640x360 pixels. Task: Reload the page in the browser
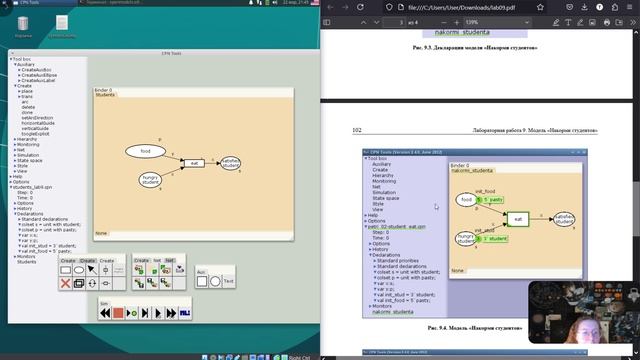(360, 7)
